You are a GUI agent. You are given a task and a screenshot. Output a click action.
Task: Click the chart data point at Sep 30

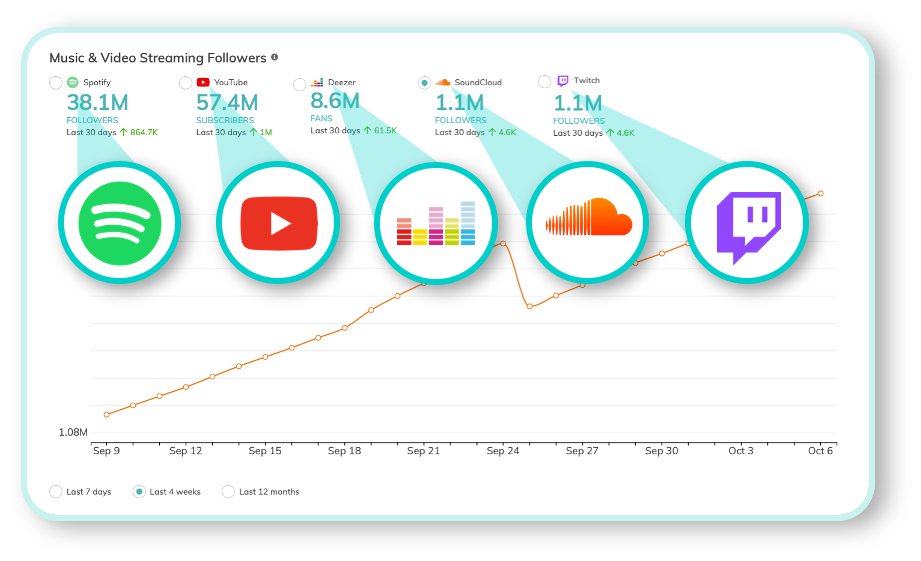(x=662, y=253)
